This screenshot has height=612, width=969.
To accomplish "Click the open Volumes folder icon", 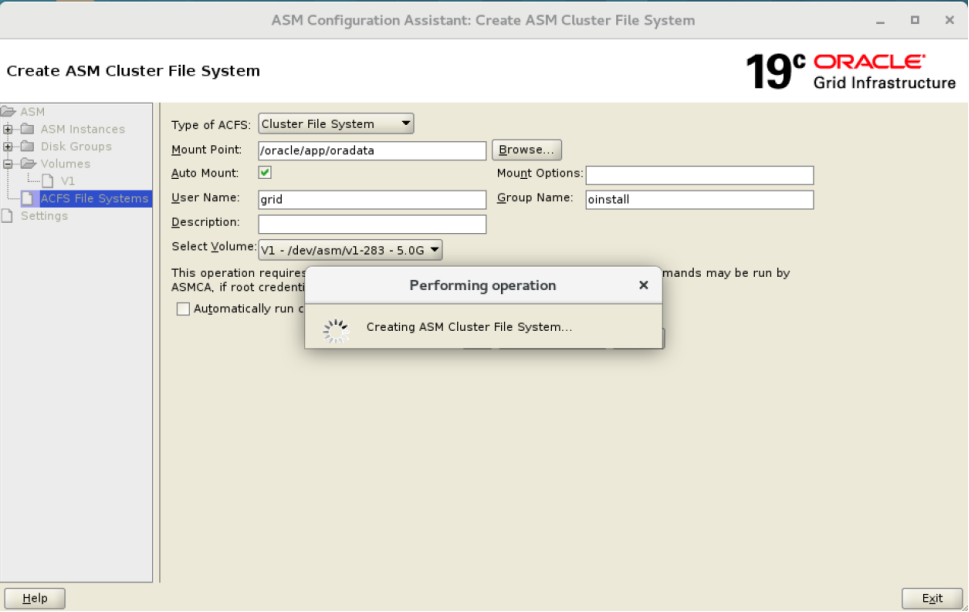I will (28, 163).
